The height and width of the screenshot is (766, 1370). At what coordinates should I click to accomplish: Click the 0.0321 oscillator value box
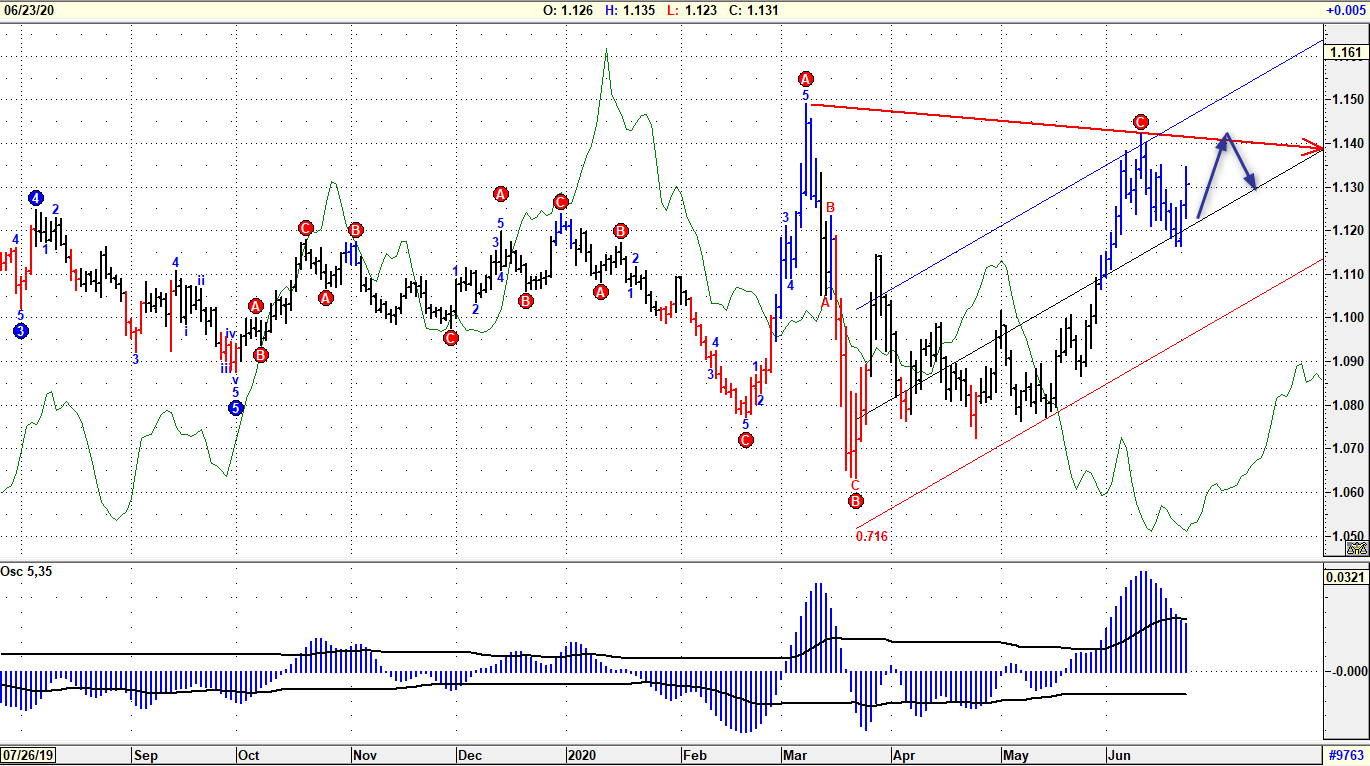1344,577
